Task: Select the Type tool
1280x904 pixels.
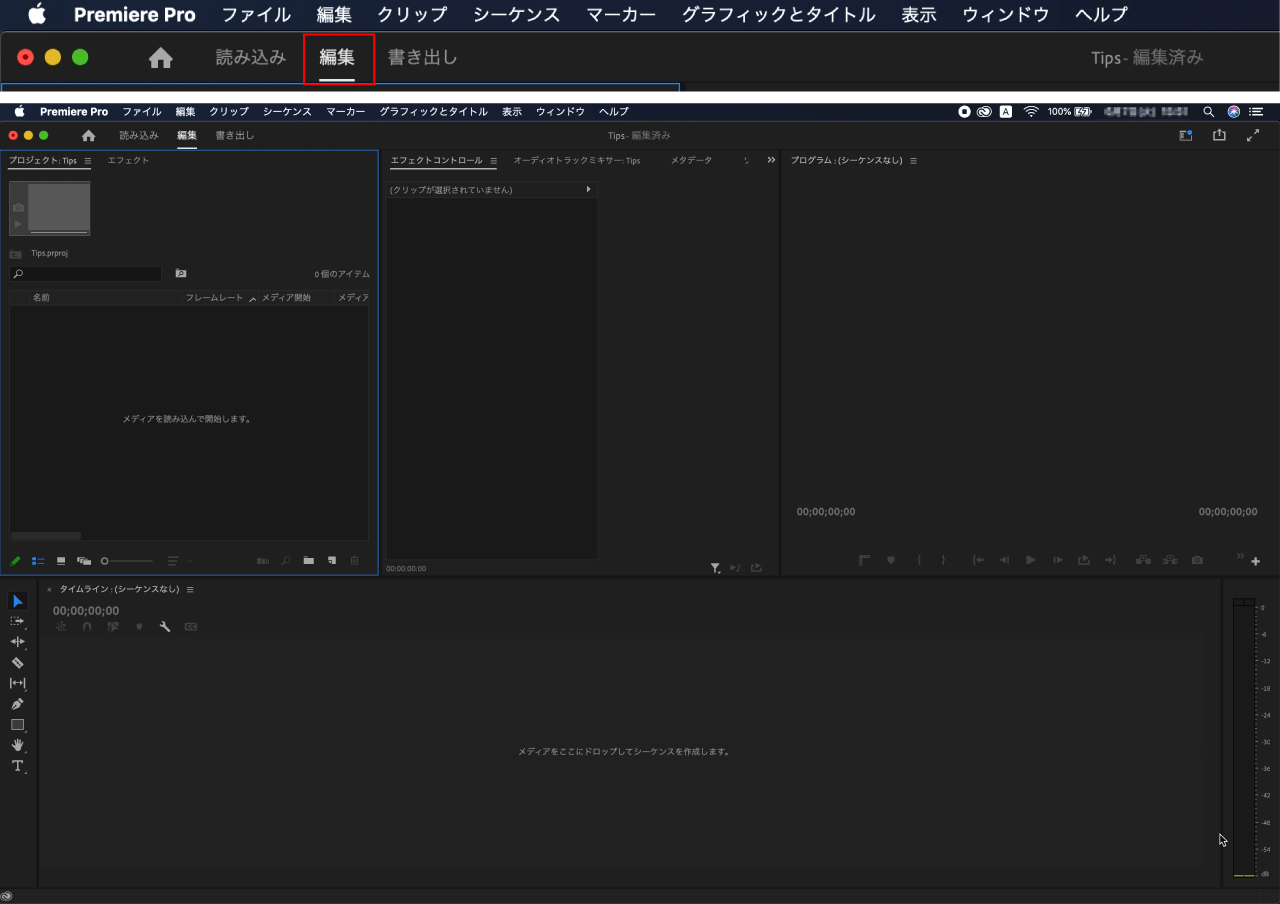Action: pos(18,766)
